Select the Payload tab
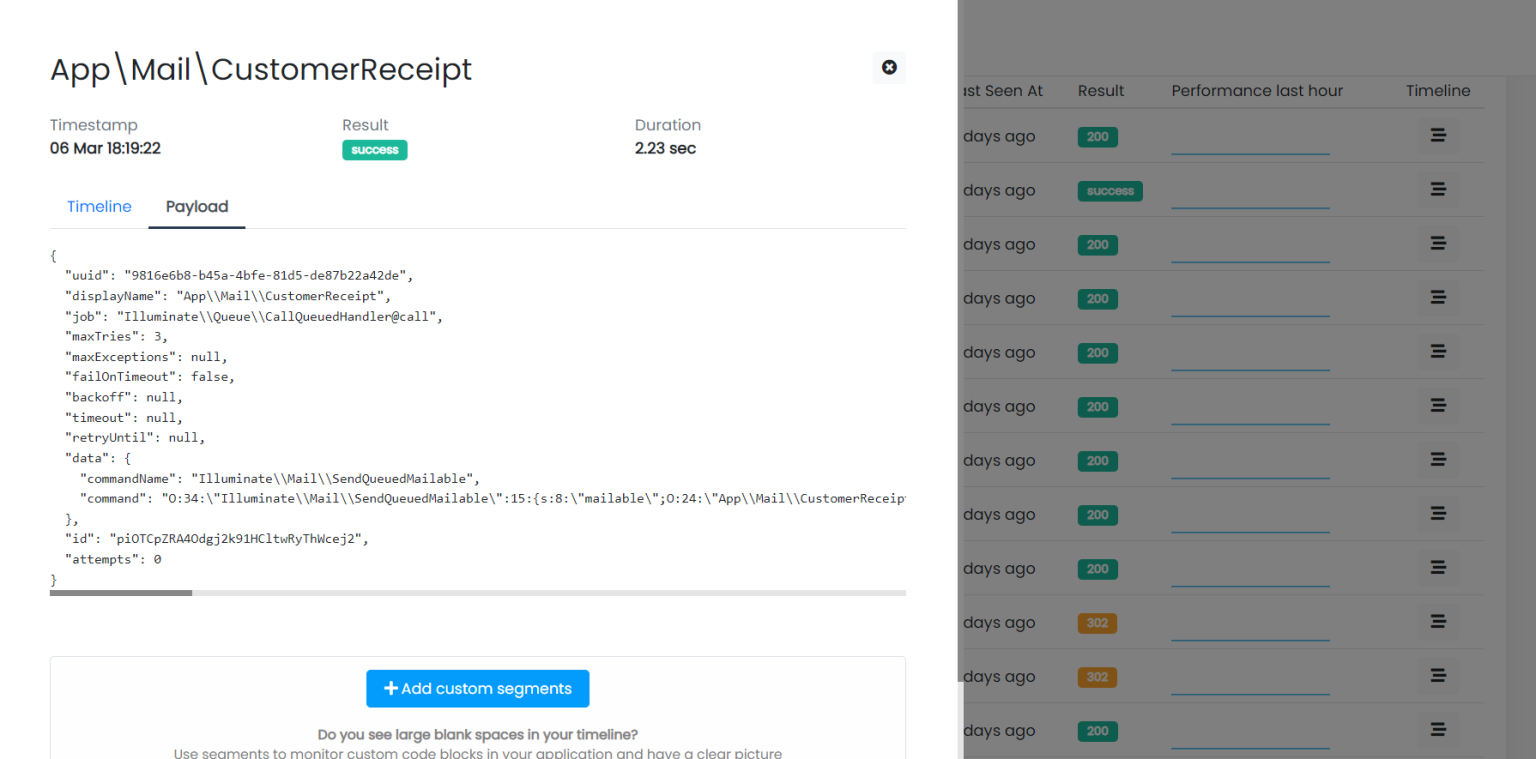Image resolution: width=1536 pixels, height=759 pixels. [x=196, y=206]
